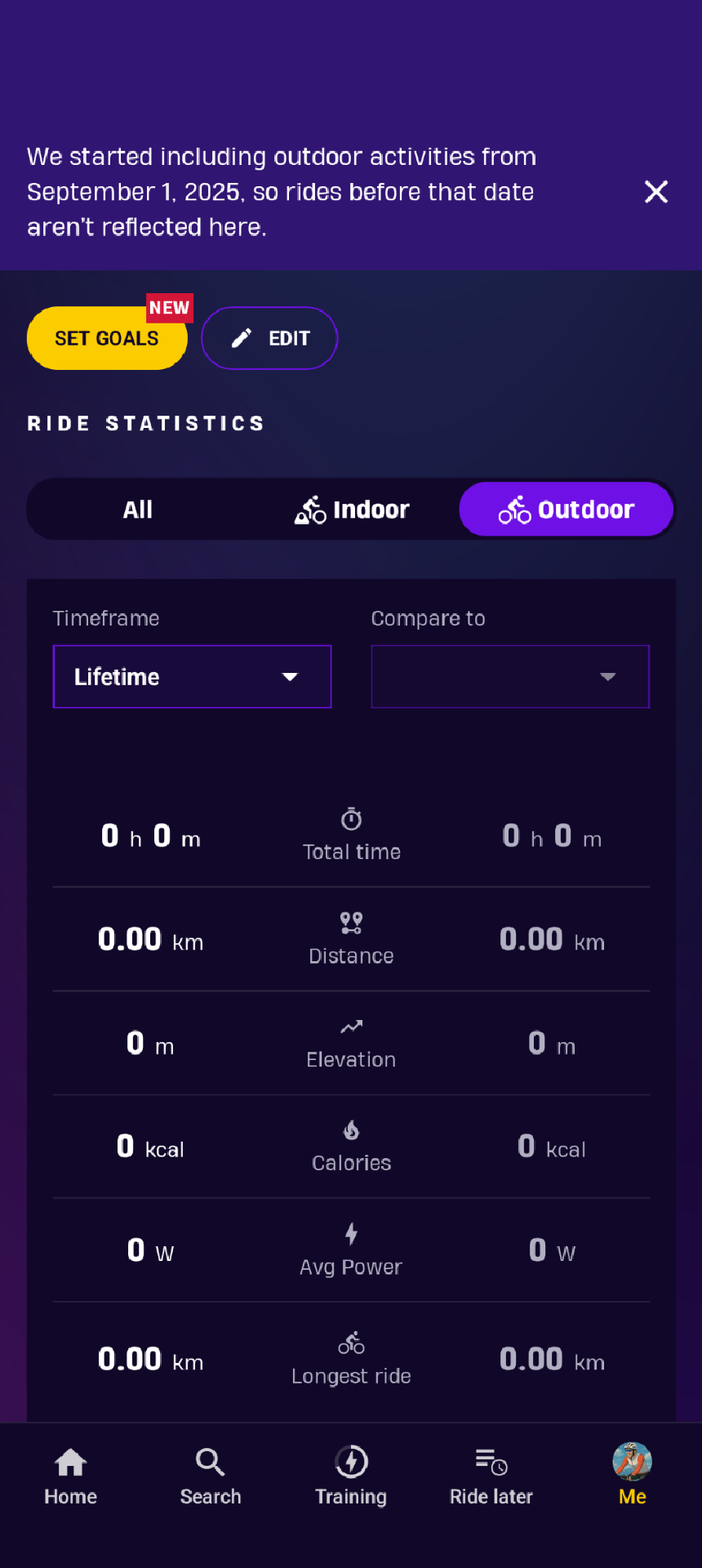Select the Indoor rides filter

pos(352,510)
